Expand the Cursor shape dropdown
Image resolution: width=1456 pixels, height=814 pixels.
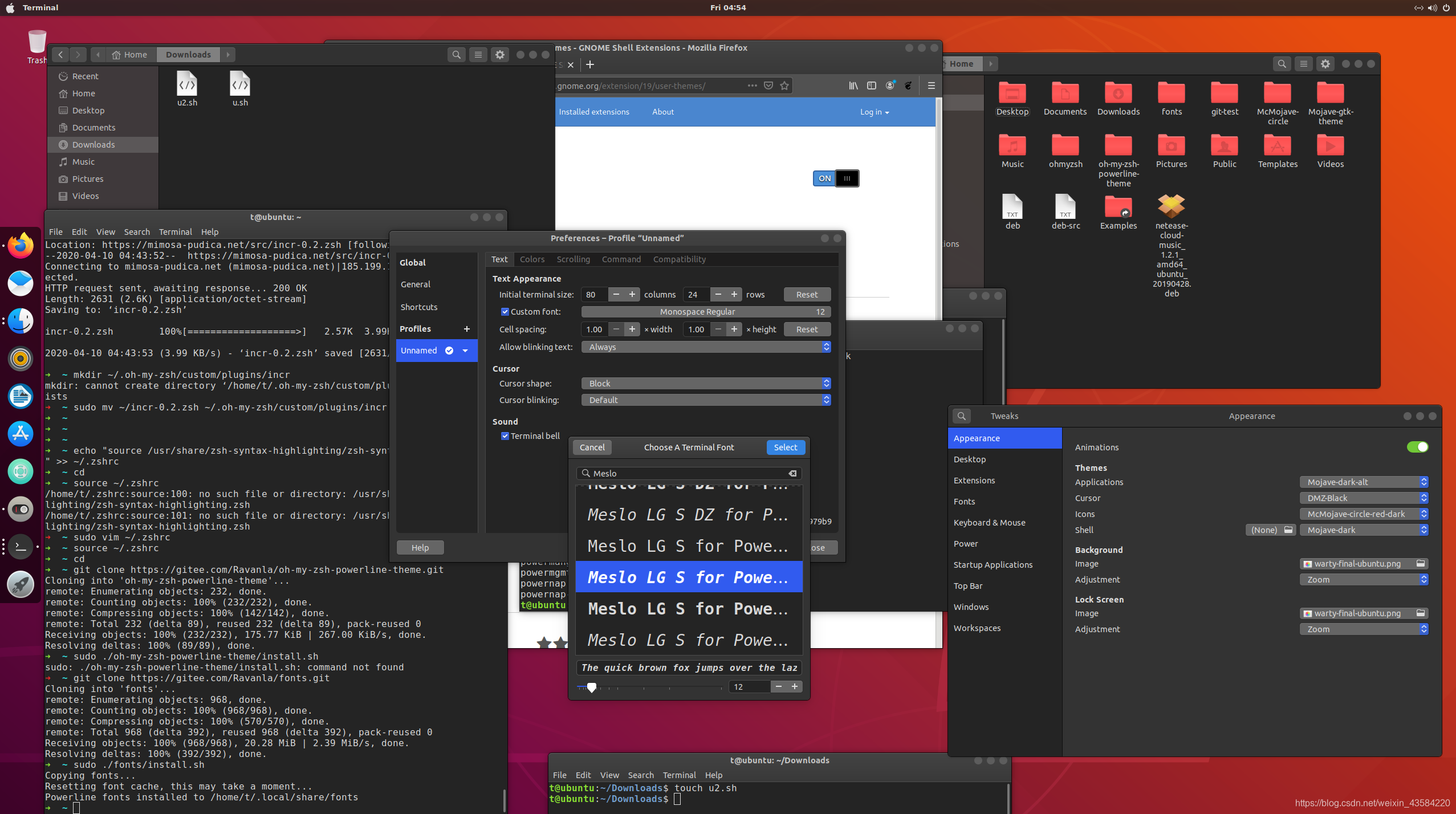(705, 384)
